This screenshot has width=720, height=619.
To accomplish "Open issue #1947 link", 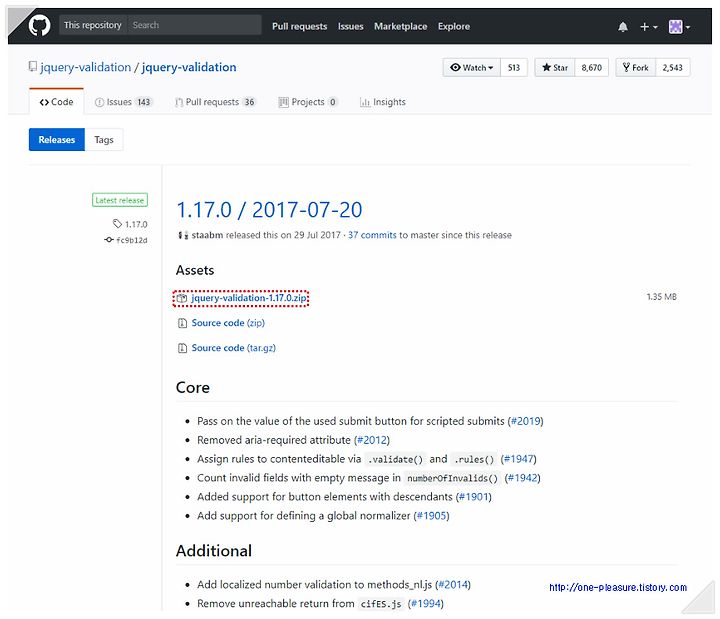I will (x=518, y=459).
